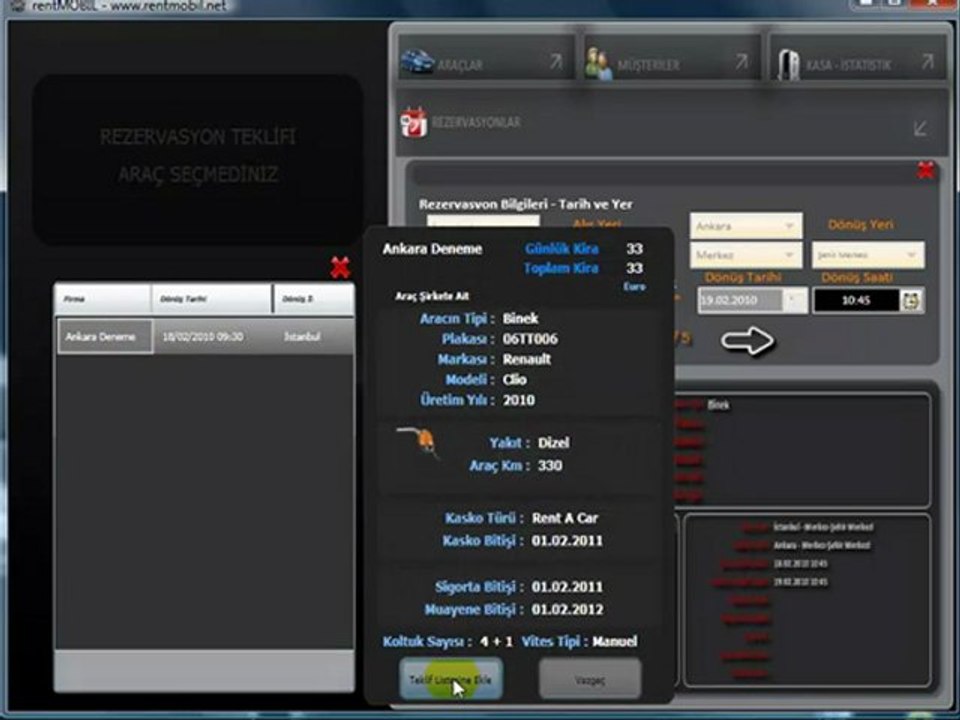Open the clock icon beside return time

coord(911,300)
